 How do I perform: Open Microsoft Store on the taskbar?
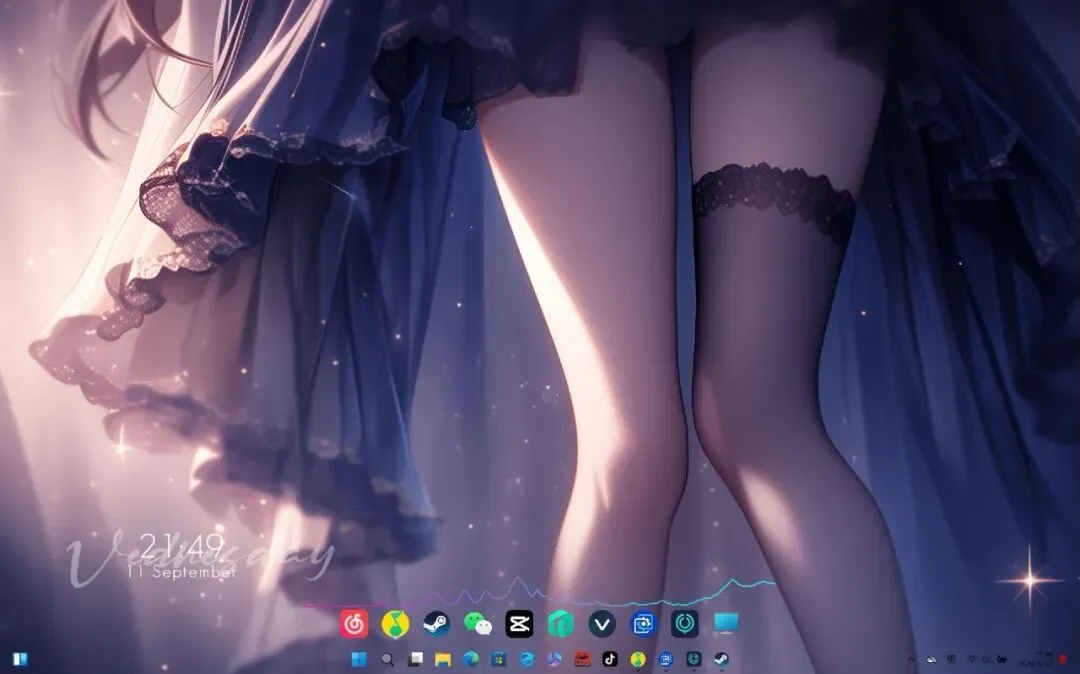pyautogui.click(x=499, y=660)
